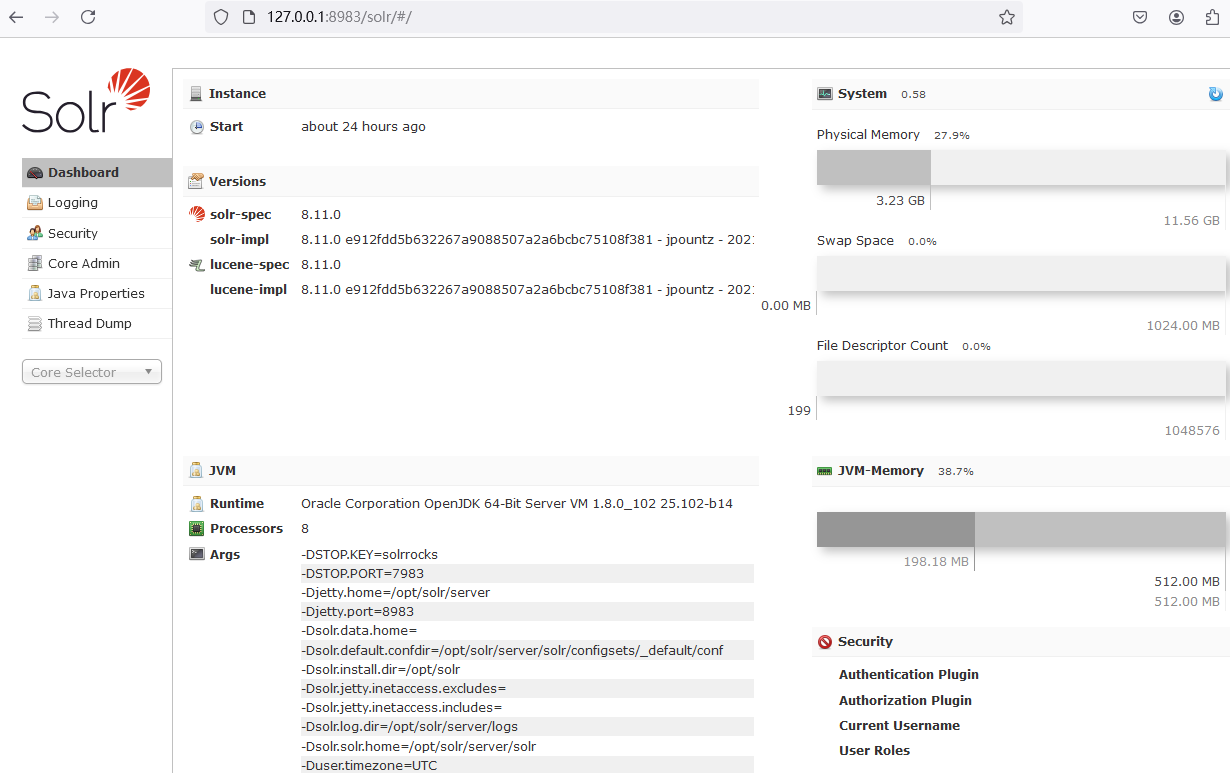The width and height of the screenshot is (1230, 773).
Task: Click the Physical Memory usage bar
Action: point(1021,167)
